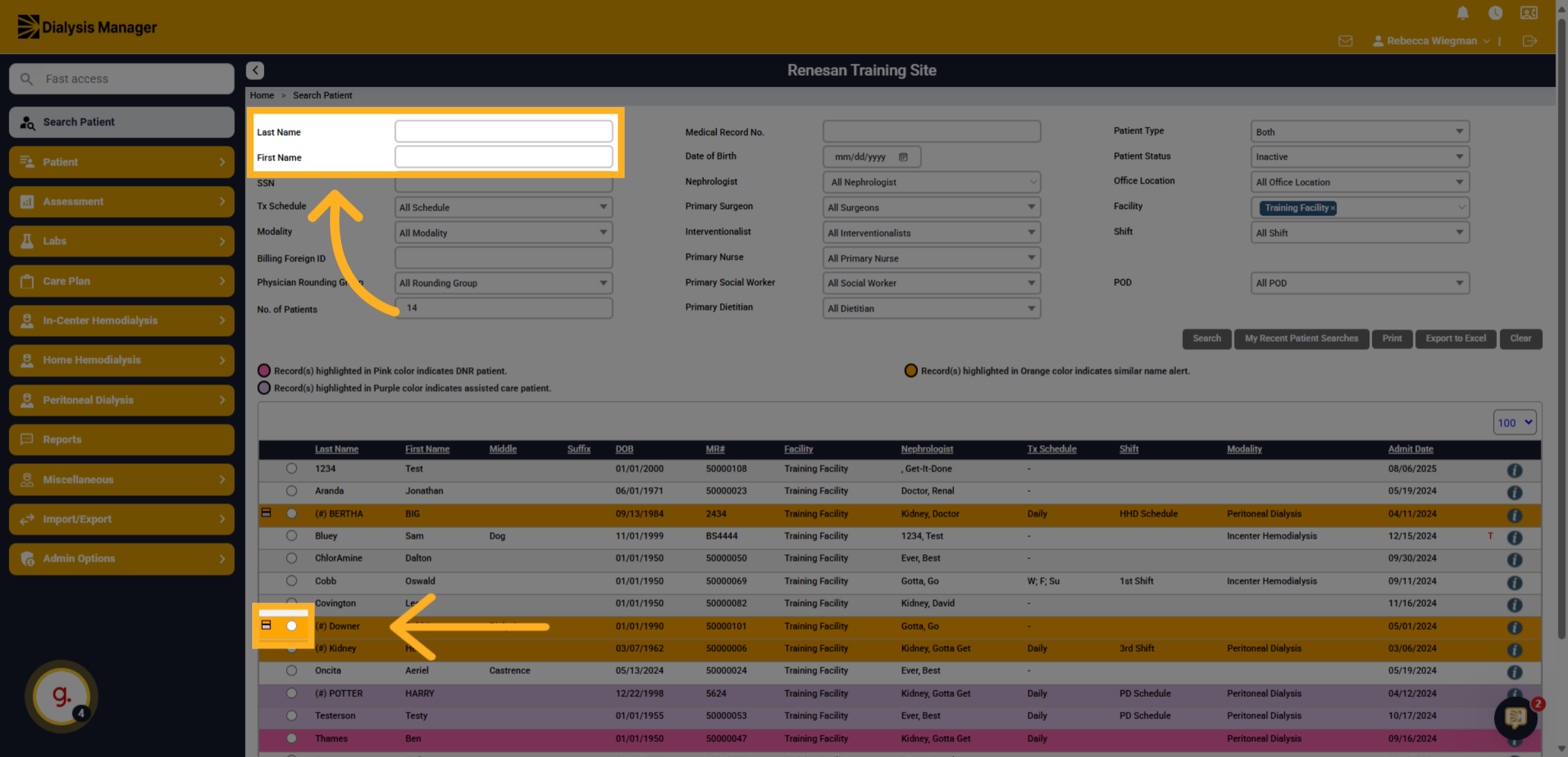Click into the Last Name input field
The image size is (1568, 757).
tap(504, 131)
